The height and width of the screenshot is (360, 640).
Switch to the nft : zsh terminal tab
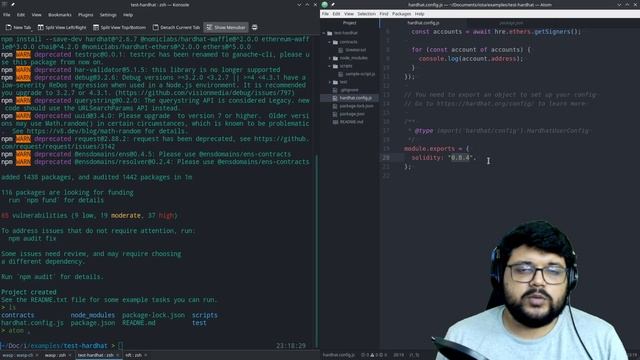coord(133,355)
